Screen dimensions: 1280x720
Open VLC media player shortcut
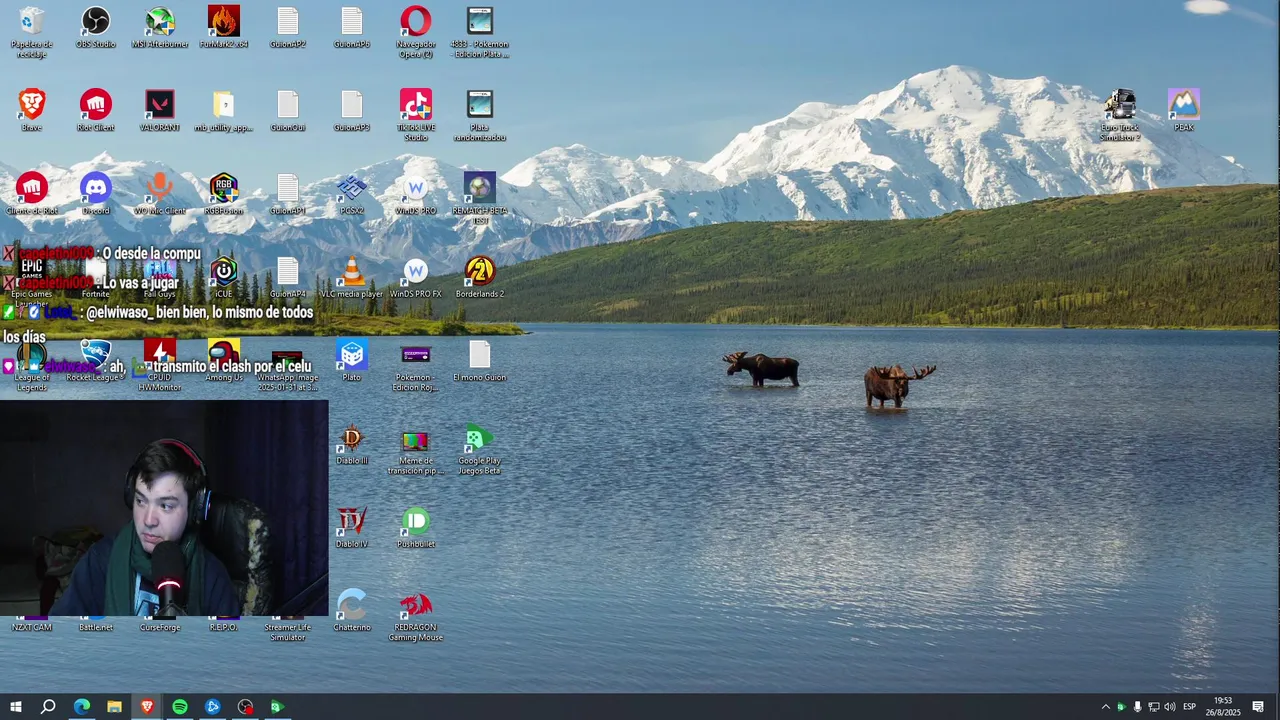(352, 277)
